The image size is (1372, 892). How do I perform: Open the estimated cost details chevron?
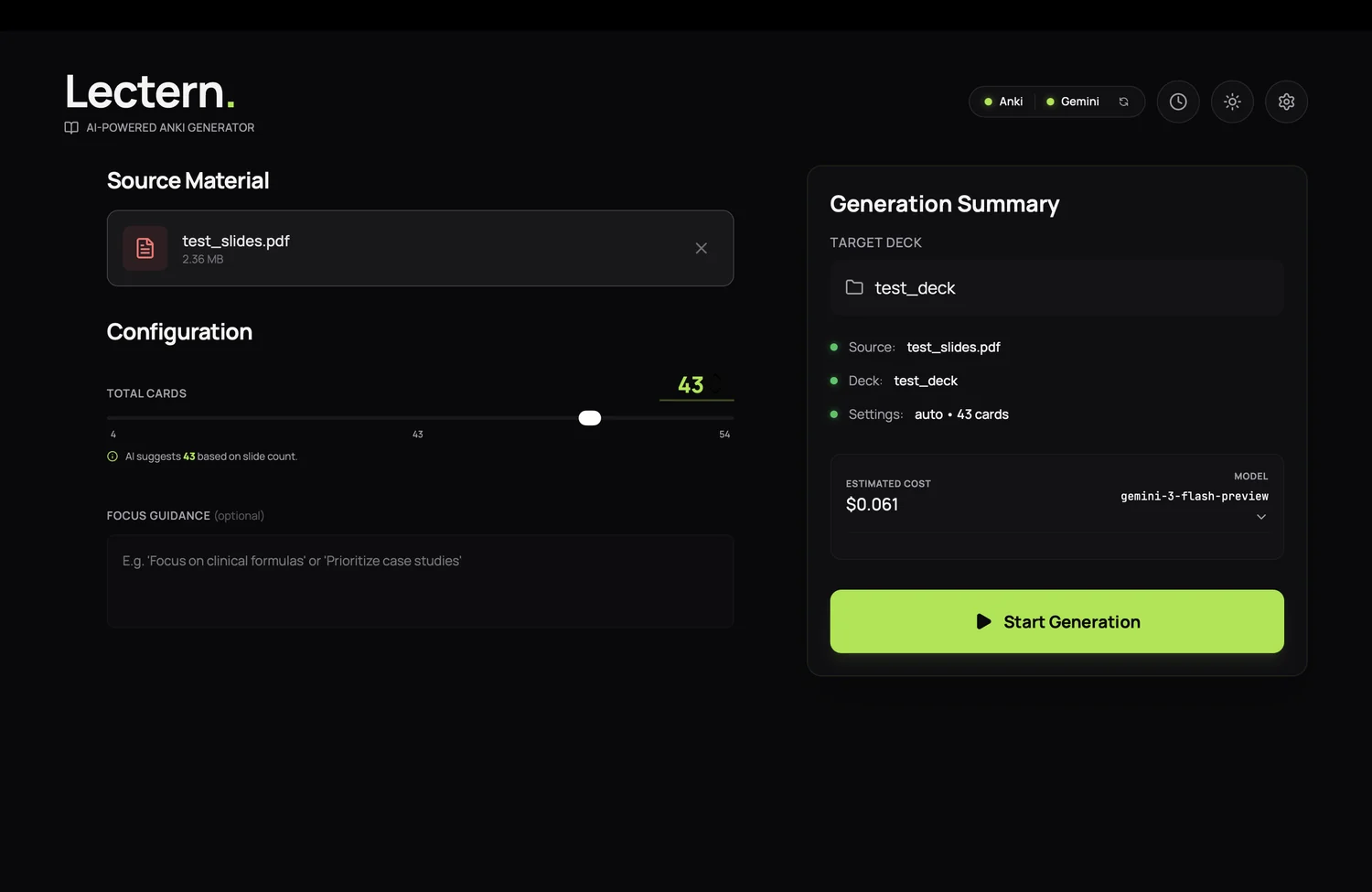pos(1261,516)
